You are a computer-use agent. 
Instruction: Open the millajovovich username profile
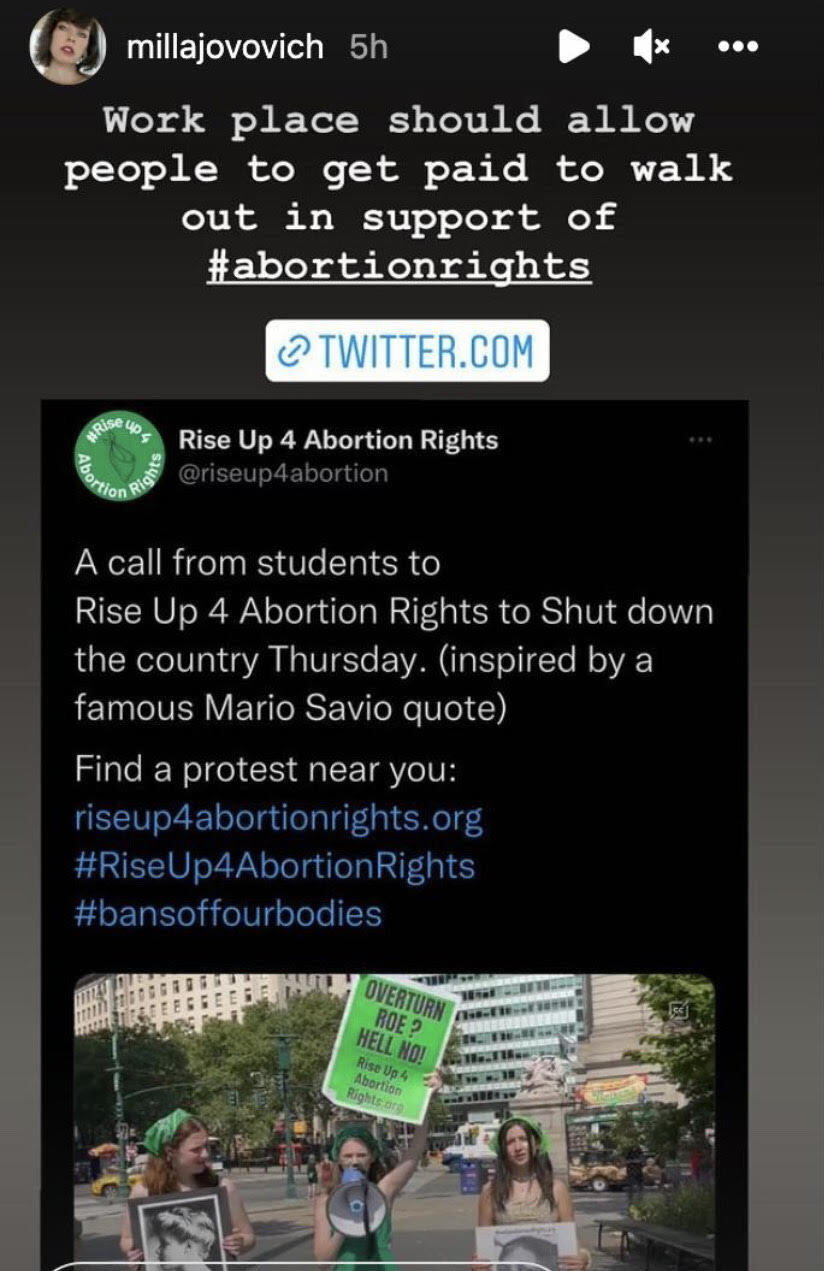pos(225,47)
